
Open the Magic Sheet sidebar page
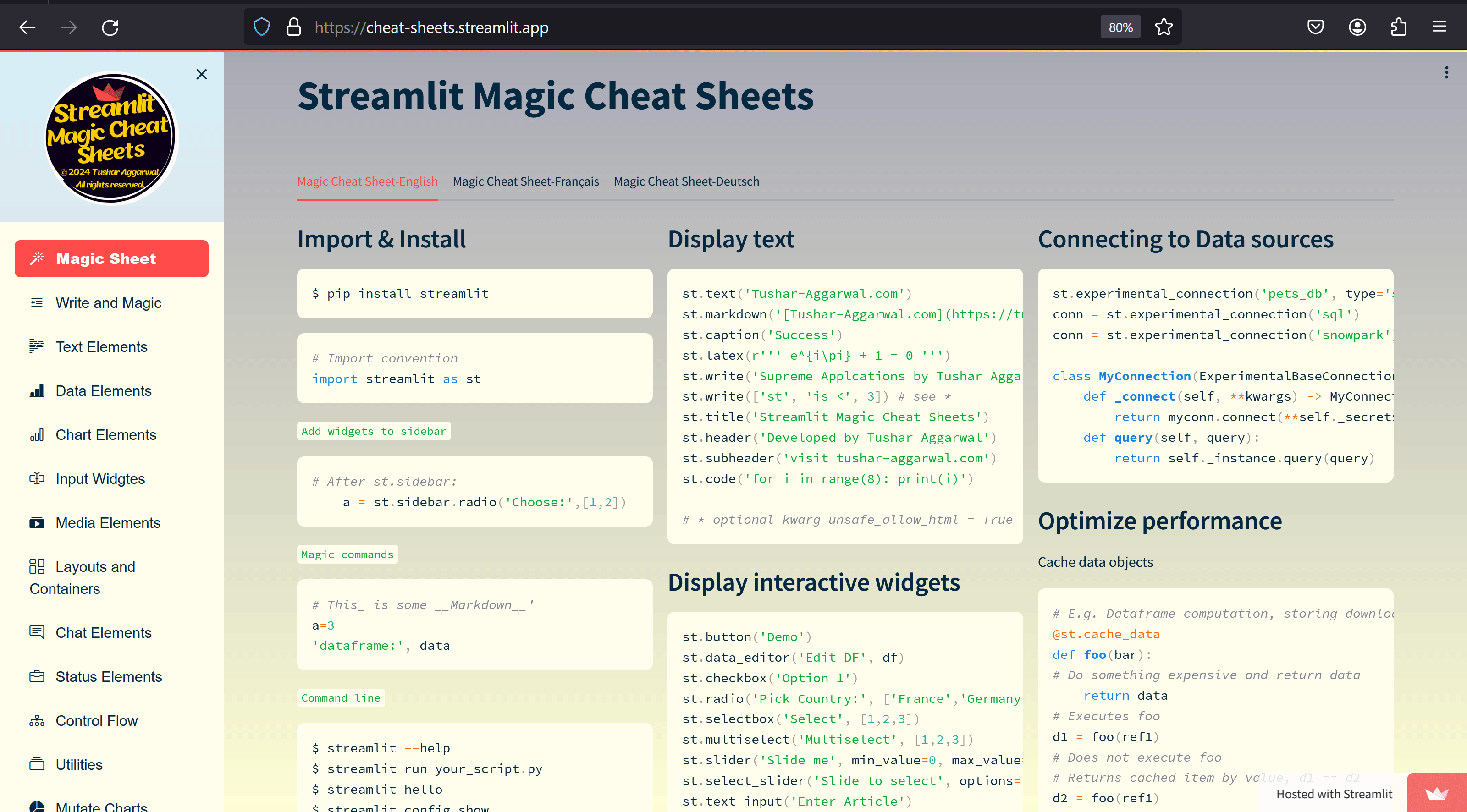coord(111,258)
